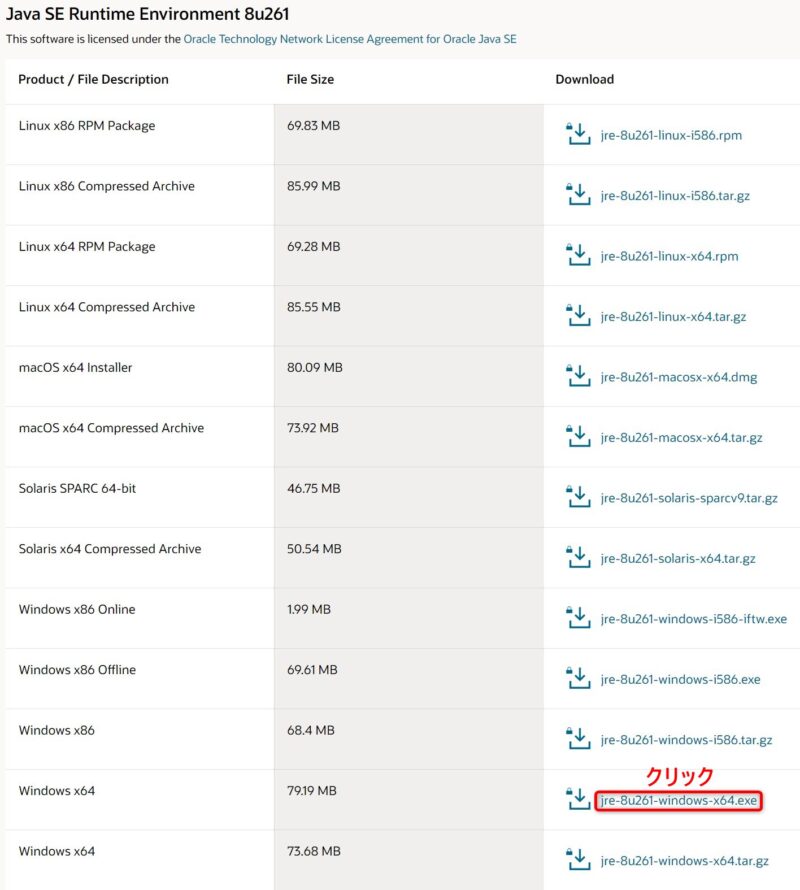Screen dimensions: 800x890
Task: Select jre-8u261-windows-i586-iftw.exe link
Action: click(693, 619)
